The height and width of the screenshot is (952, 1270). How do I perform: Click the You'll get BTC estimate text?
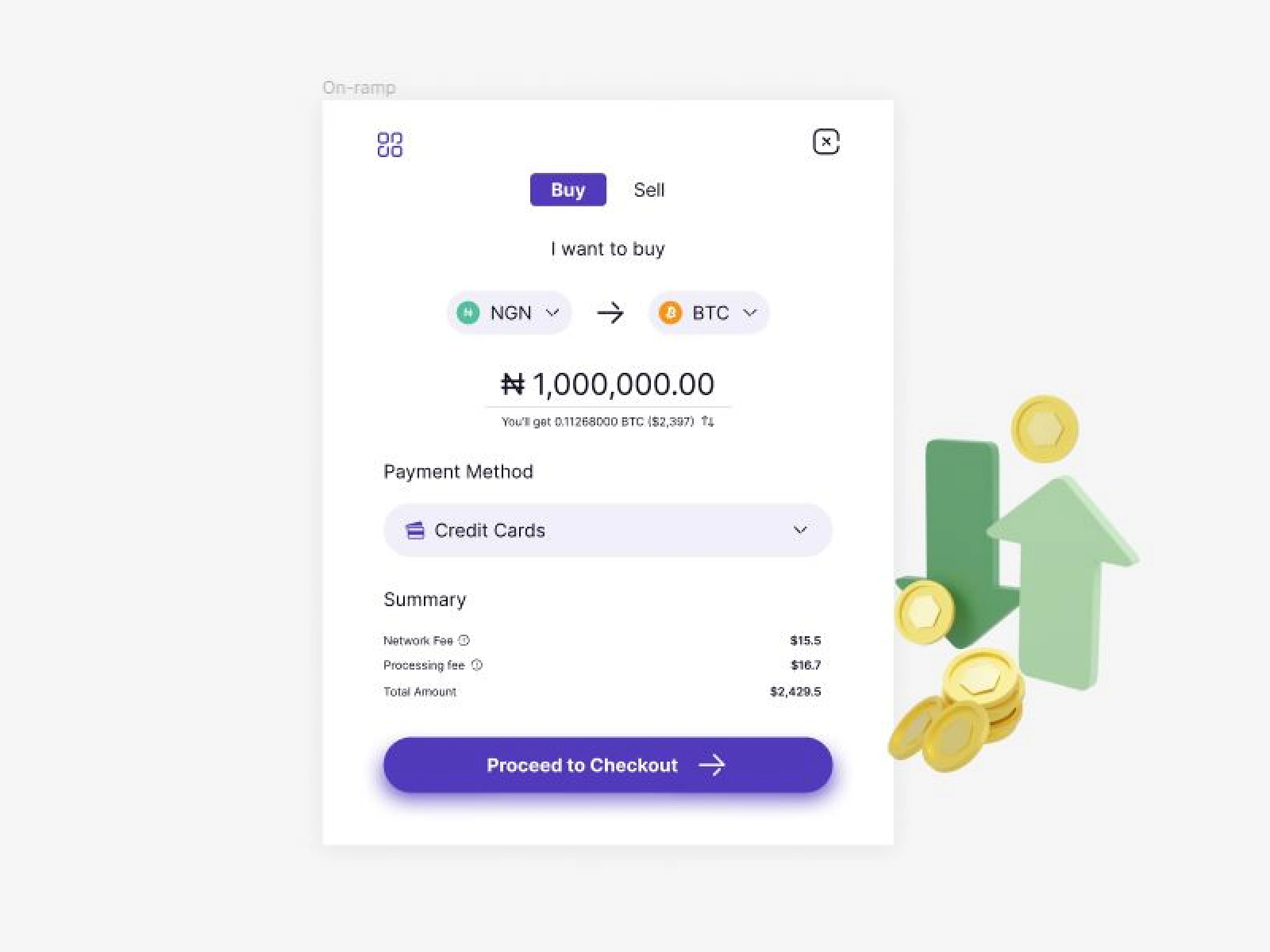[x=597, y=422]
